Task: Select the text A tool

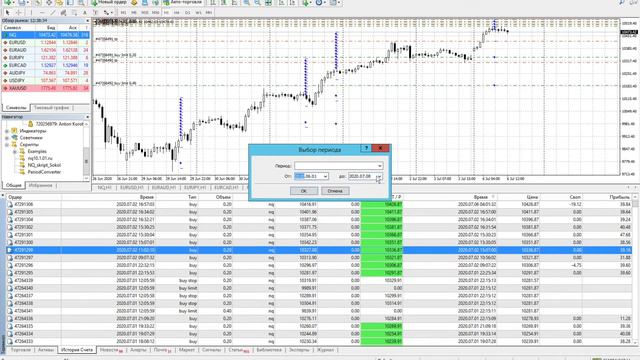Action: click(85, 13)
